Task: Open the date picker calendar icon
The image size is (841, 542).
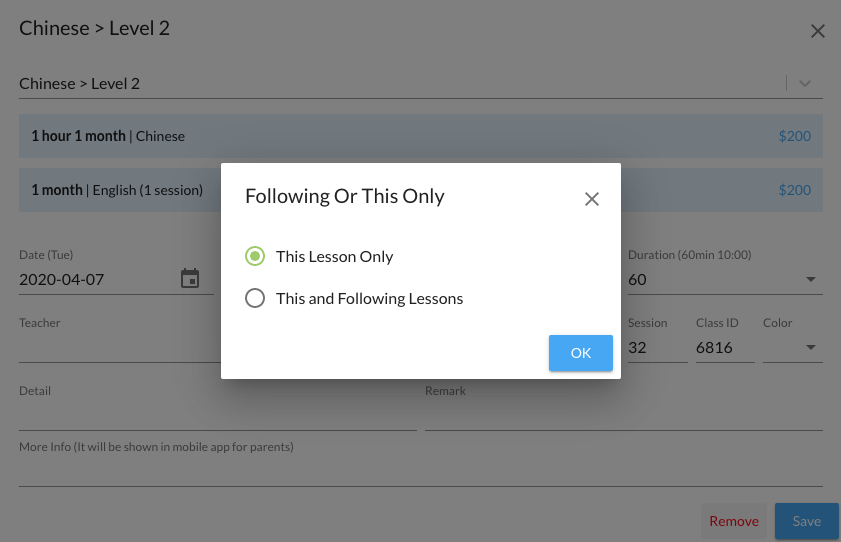Action: [190, 279]
